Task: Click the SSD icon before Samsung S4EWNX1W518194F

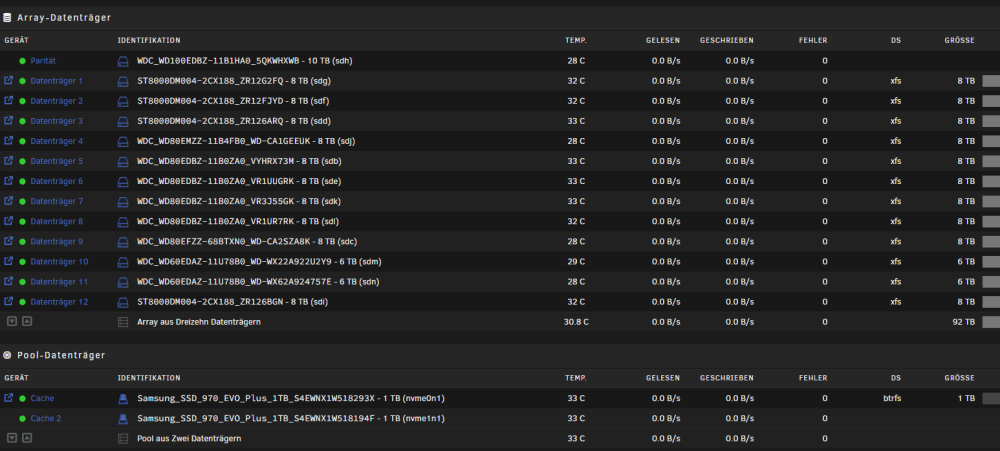Action: [123, 418]
